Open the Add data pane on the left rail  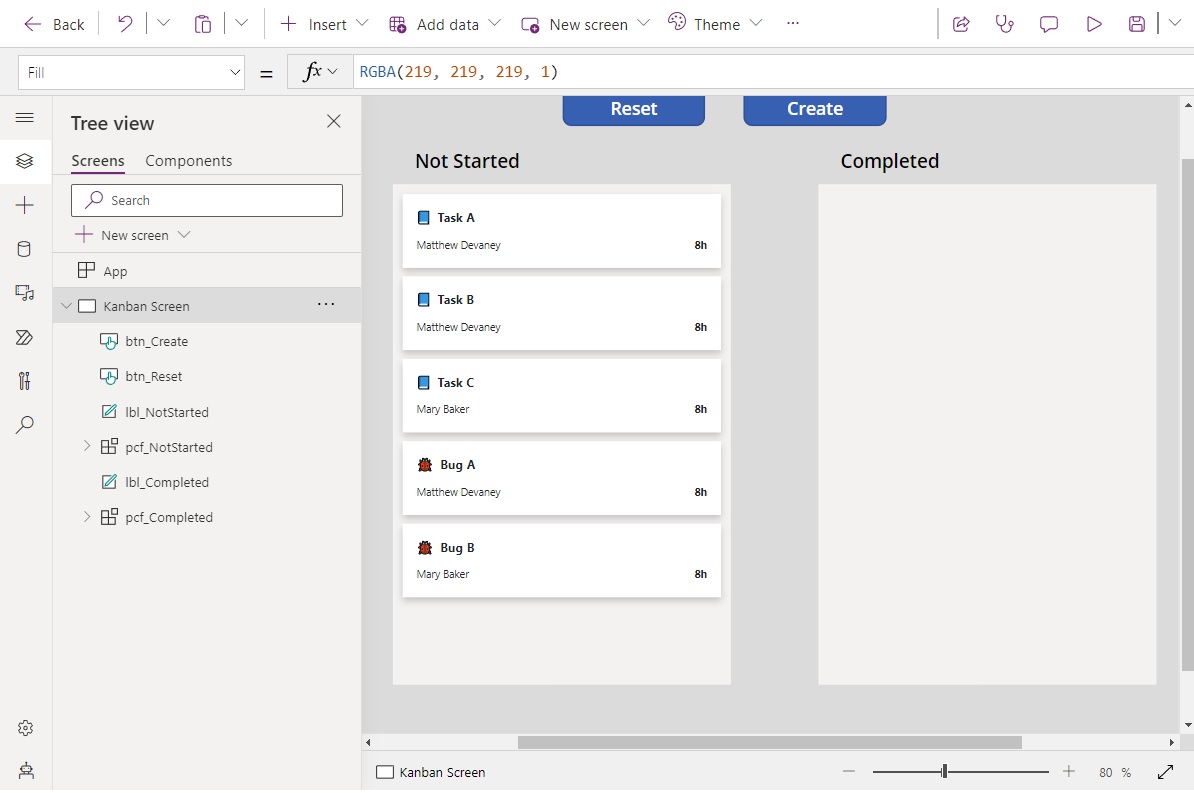25,249
